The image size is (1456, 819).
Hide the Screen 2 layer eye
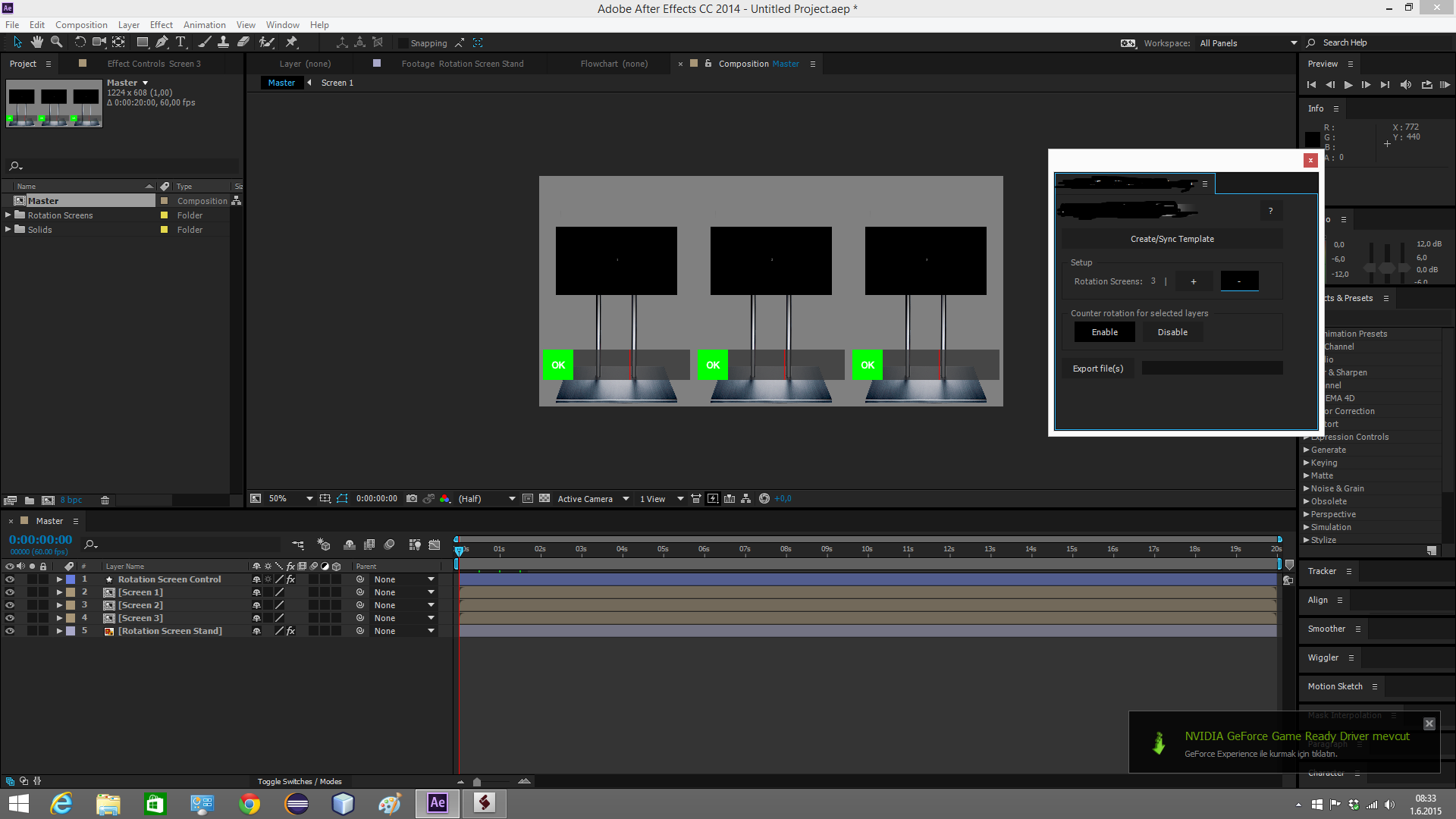pos(10,605)
